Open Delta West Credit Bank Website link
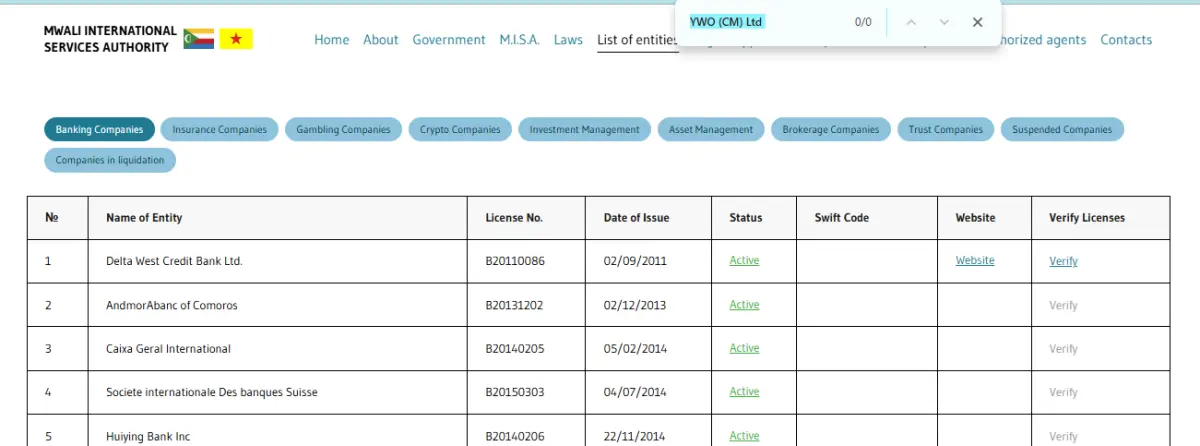The width and height of the screenshot is (1200, 446). click(x=975, y=261)
